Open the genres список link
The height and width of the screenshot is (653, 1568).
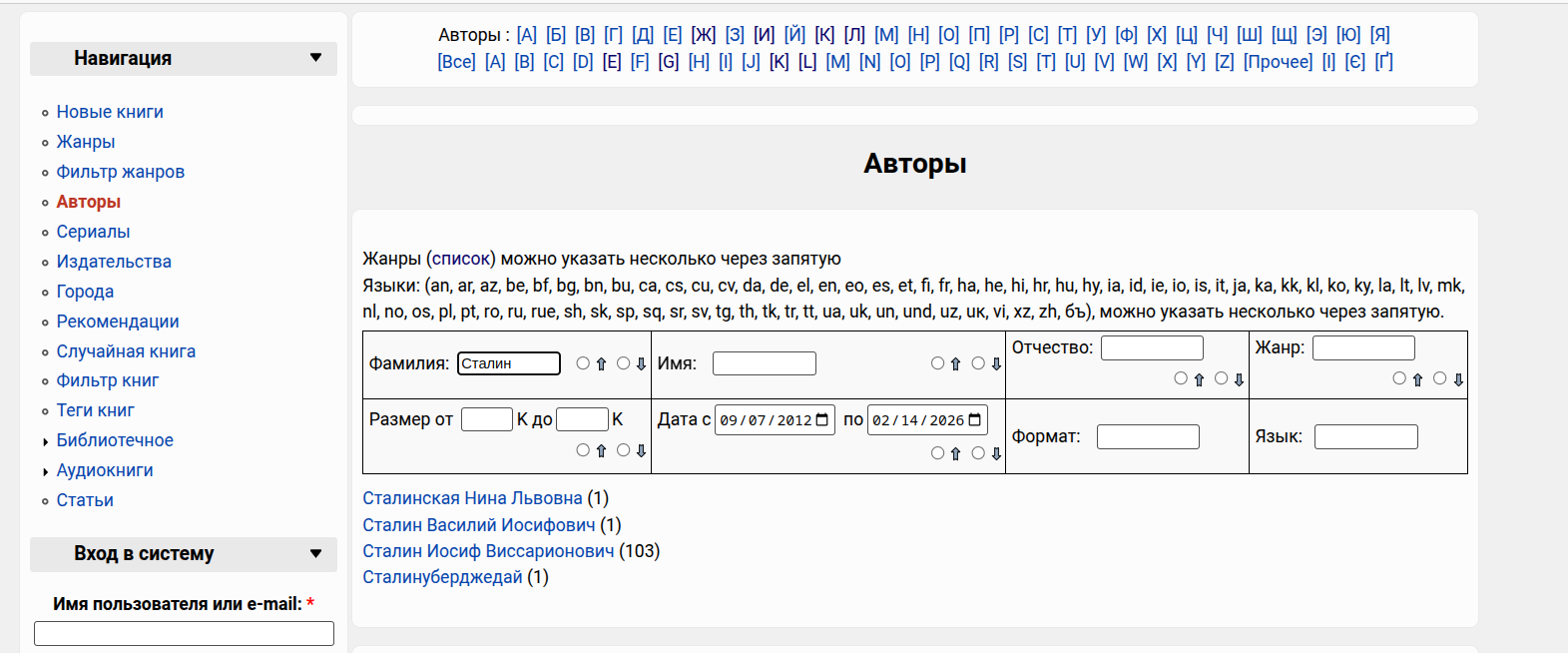click(x=461, y=259)
